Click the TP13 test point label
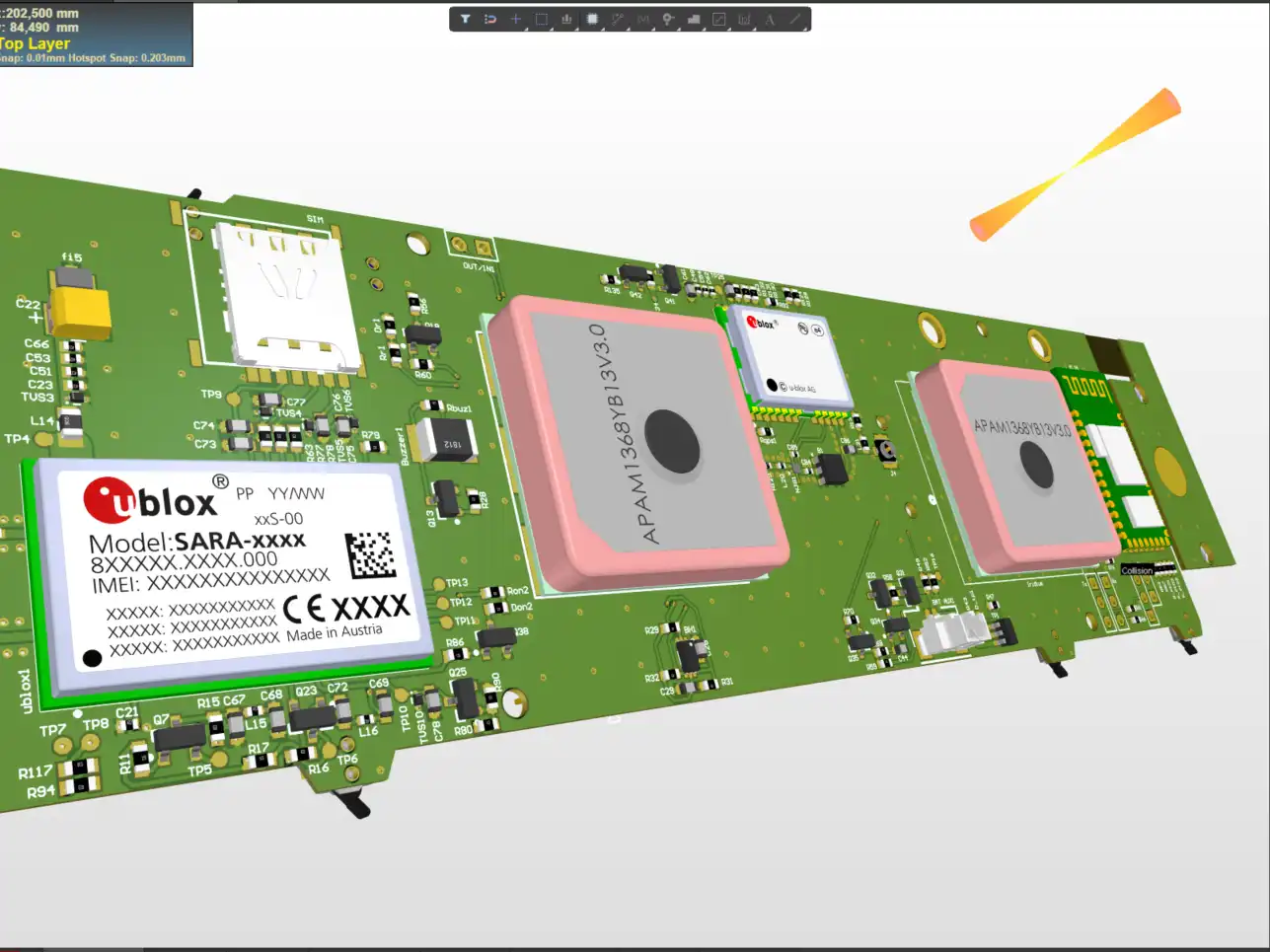Viewport: 1270px width, 952px height. point(456,583)
